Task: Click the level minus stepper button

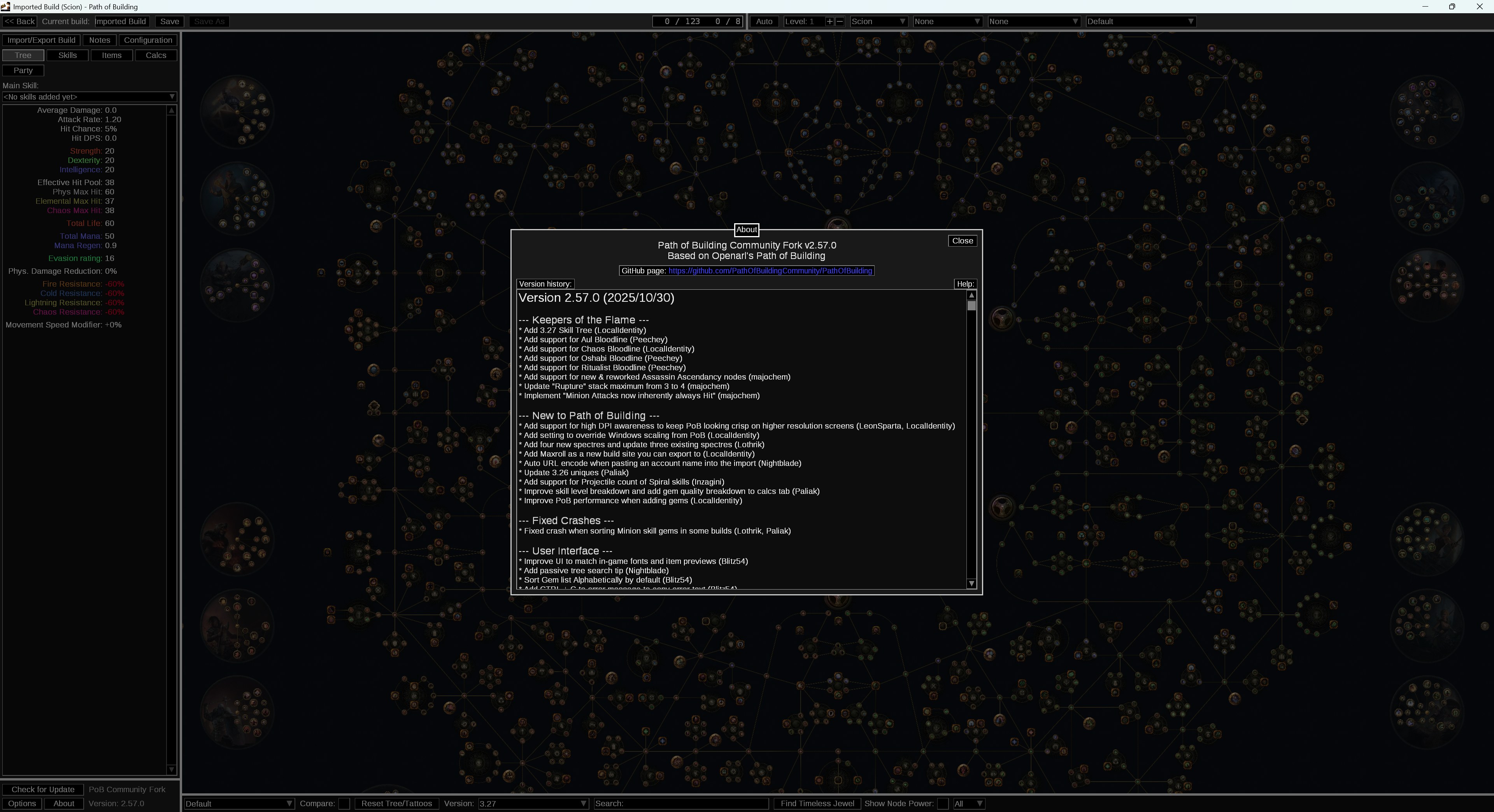Action: pyautogui.click(x=839, y=21)
